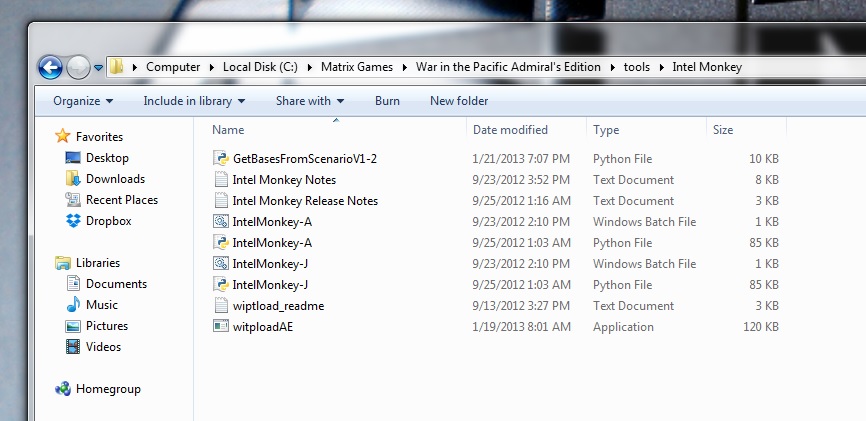
Task: Select Recent Places in navigation pane
Action: [122, 199]
